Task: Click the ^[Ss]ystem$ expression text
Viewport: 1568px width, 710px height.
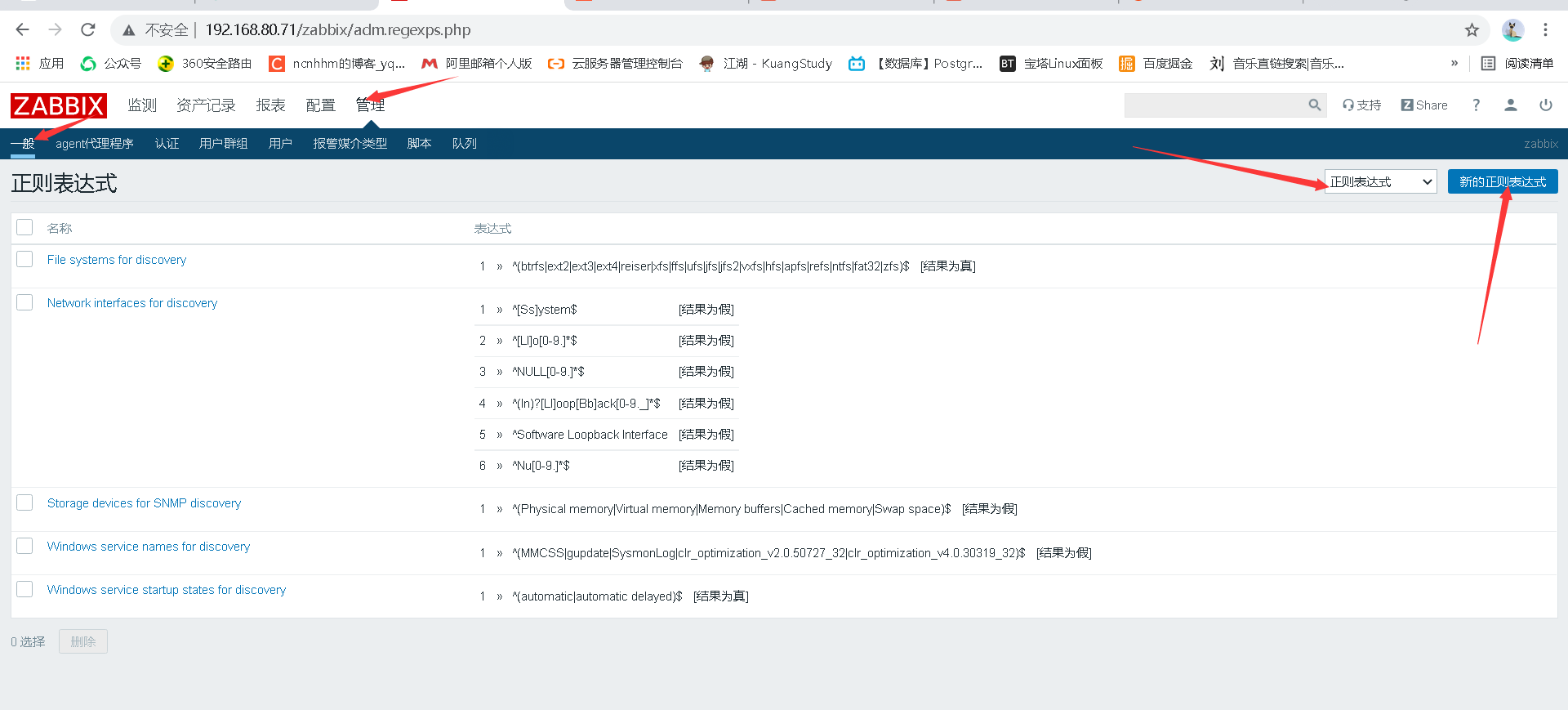Action: point(545,310)
